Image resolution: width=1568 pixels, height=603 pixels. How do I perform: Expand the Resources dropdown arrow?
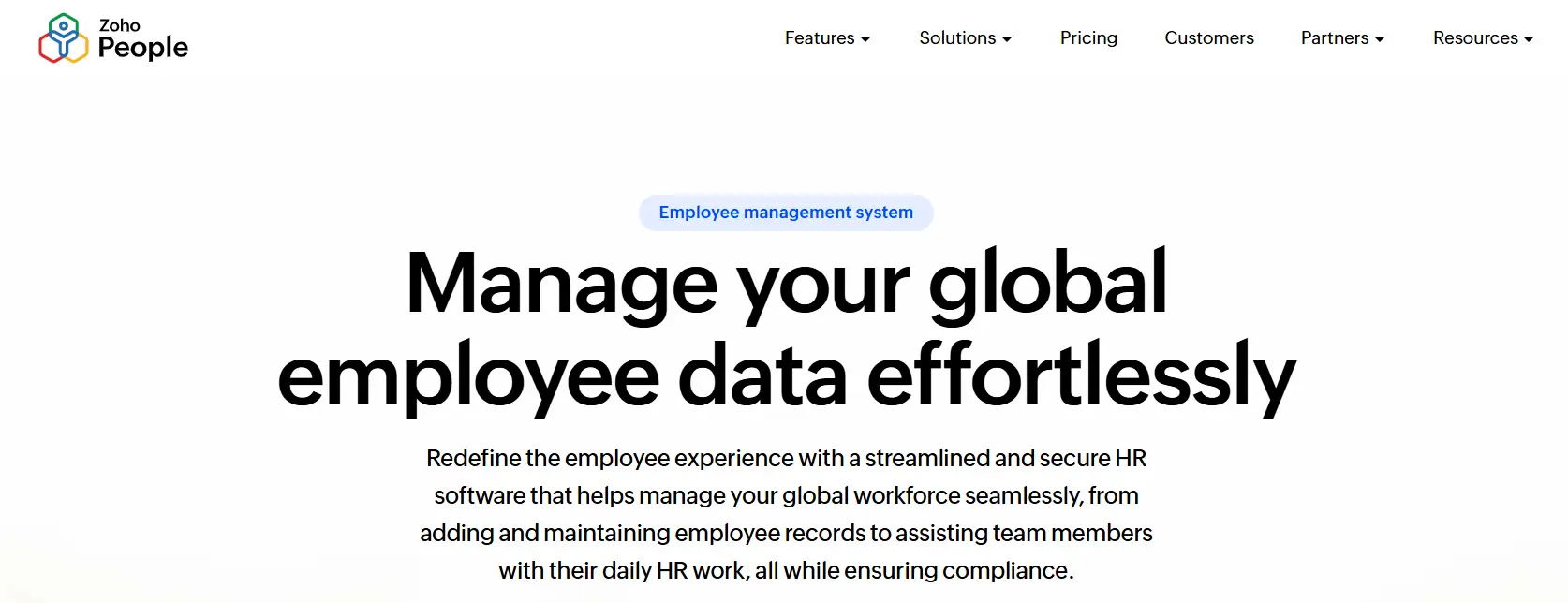[x=1531, y=39]
